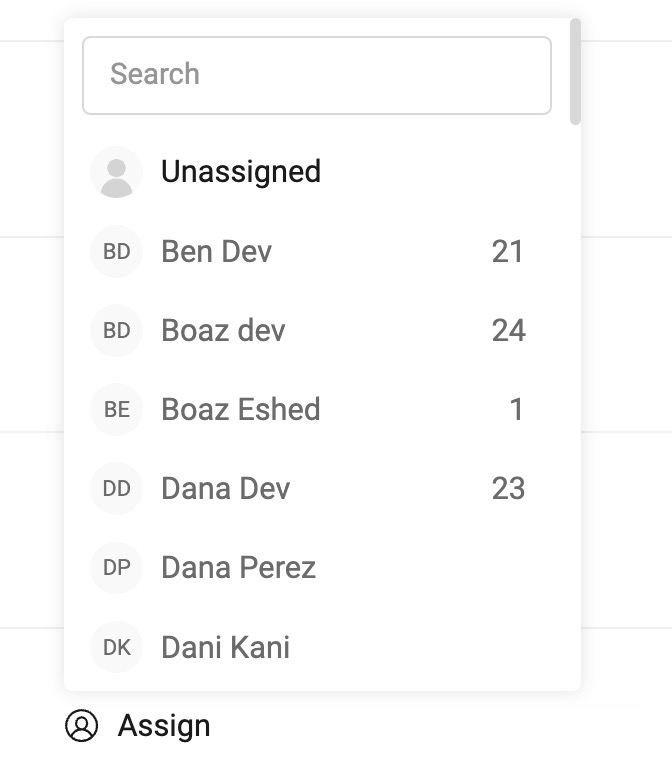Select Unassigned from the list
This screenshot has width=672, height=768.
point(317,172)
